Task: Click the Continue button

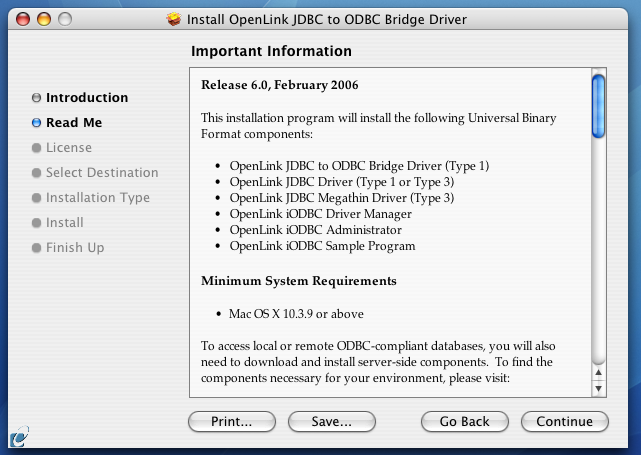Action: pos(565,421)
